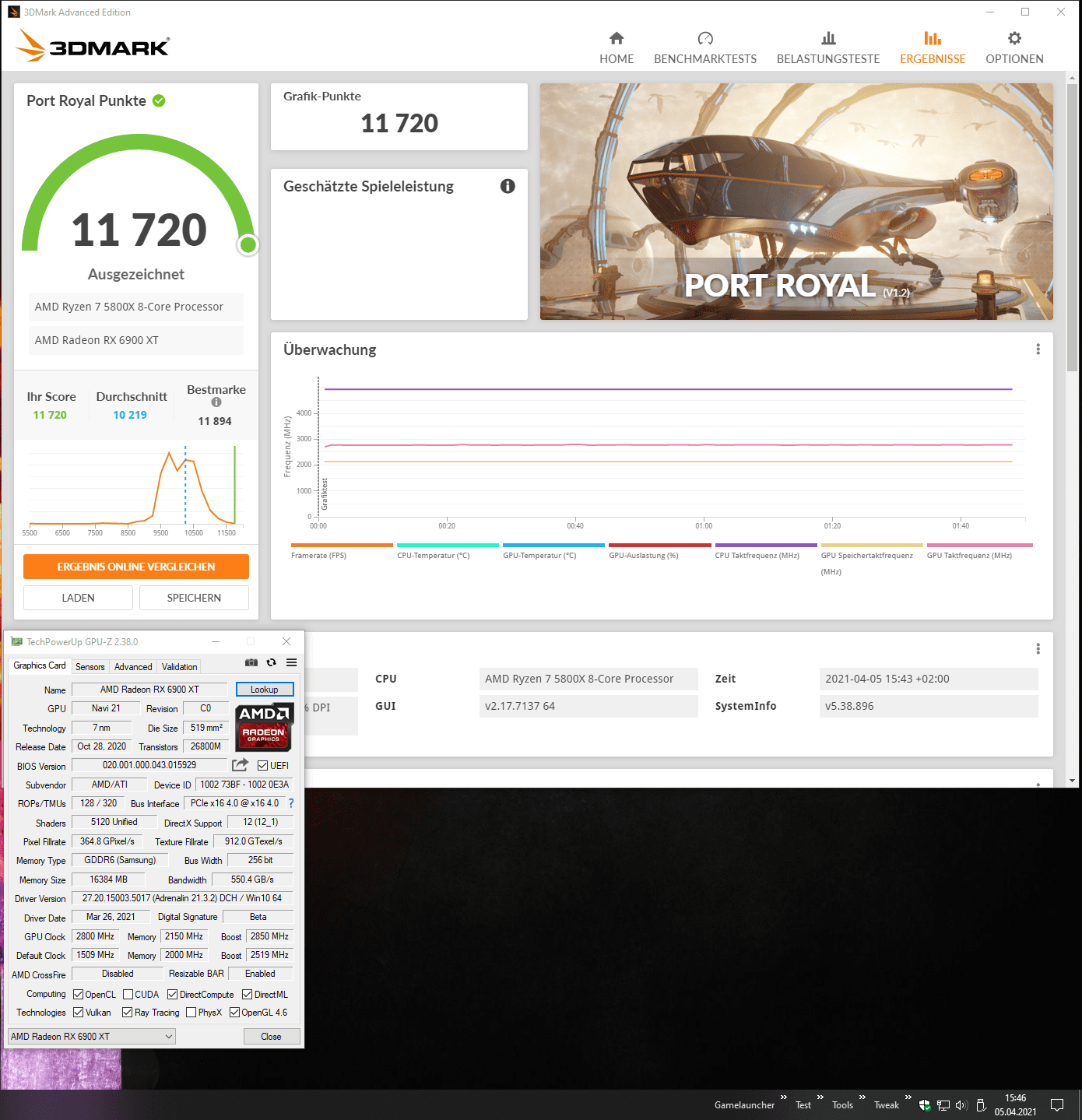Select the Graphics Card tab in GPU-Z

40,665
